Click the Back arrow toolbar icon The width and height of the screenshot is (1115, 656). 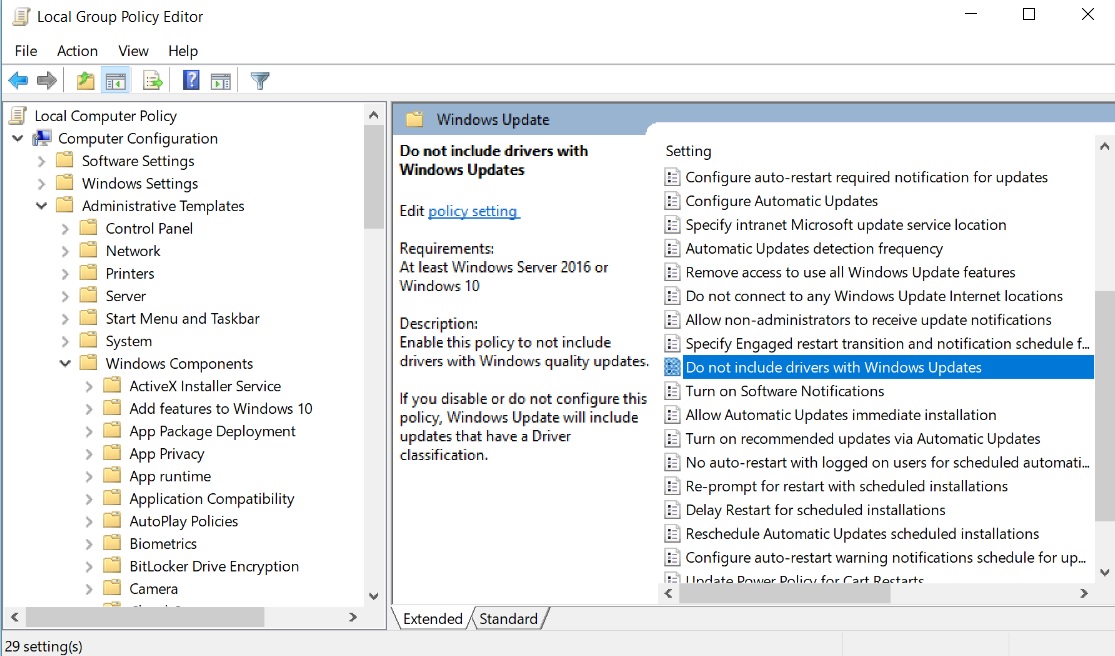[x=18, y=81]
